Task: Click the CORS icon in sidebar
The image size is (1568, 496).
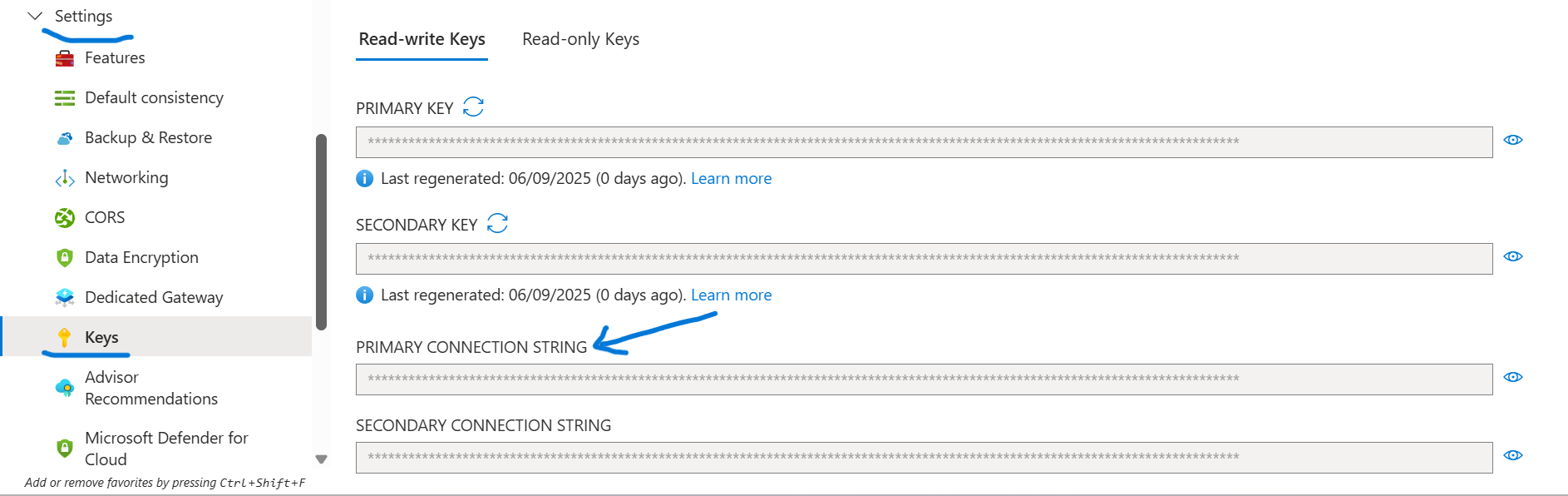Action: [x=65, y=218]
